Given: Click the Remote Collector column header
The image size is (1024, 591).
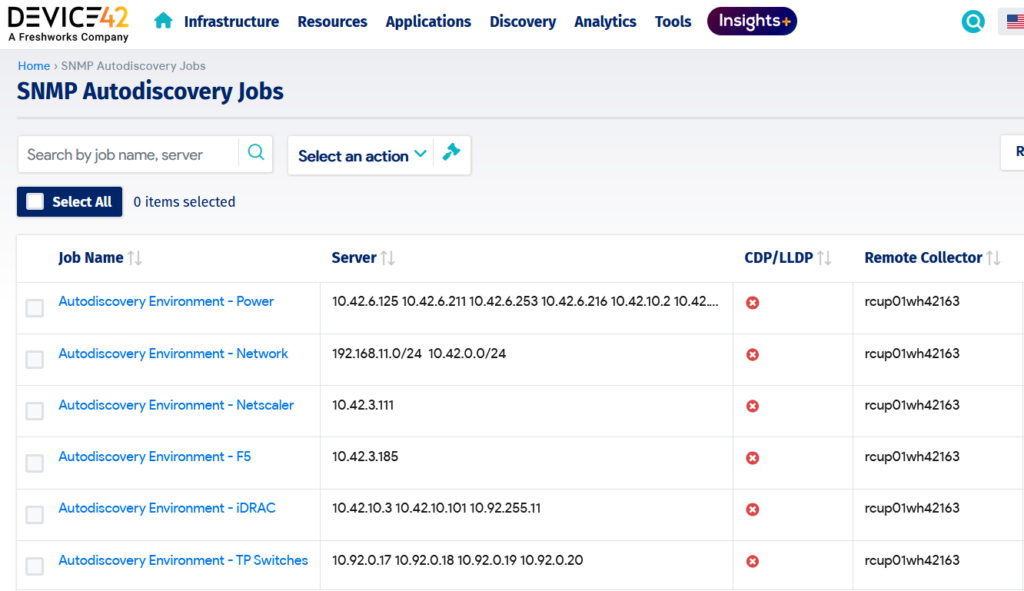Looking at the screenshot, I should coord(923,258).
